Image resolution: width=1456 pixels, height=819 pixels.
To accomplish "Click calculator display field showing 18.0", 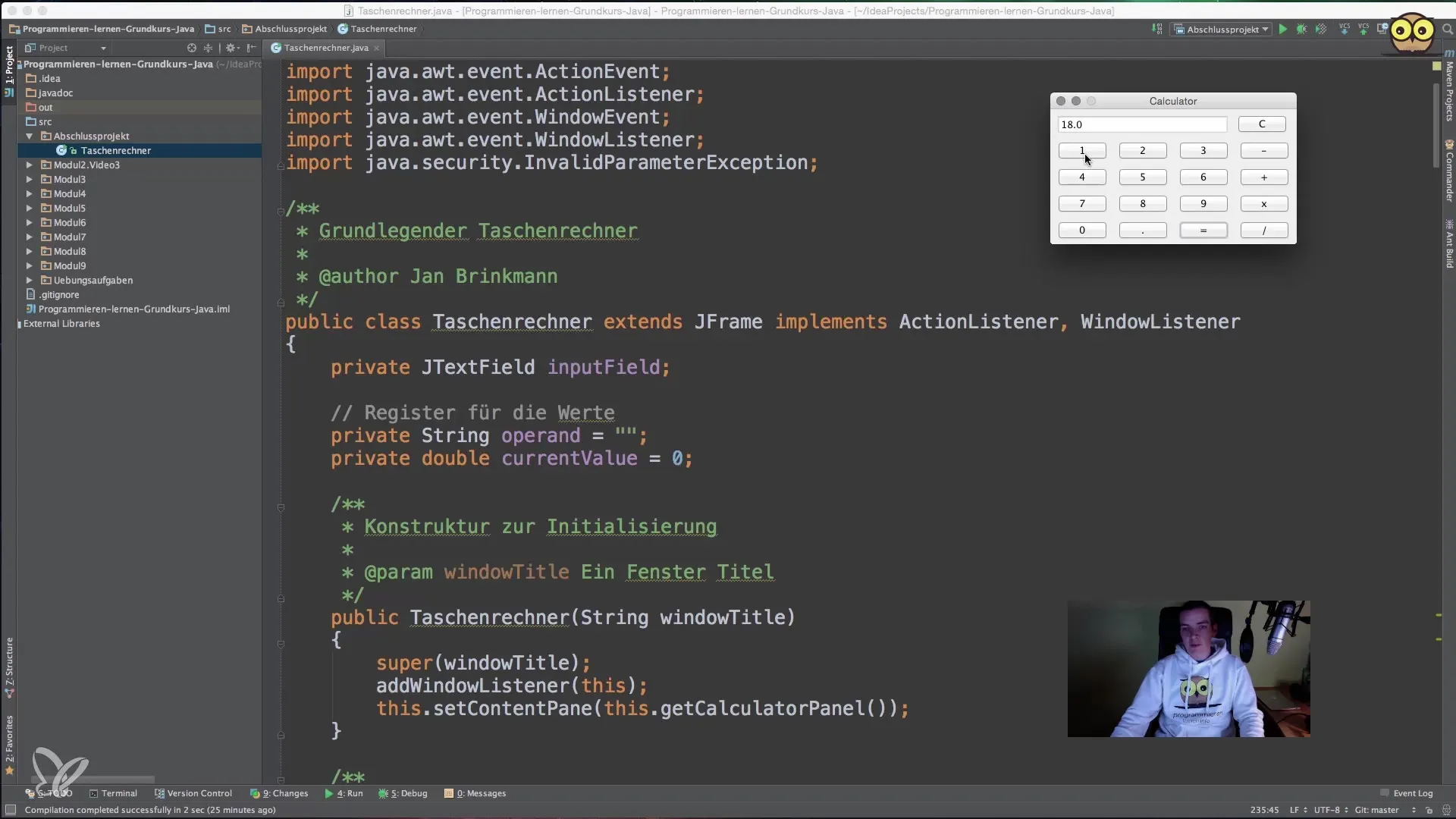I will pos(1141,124).
